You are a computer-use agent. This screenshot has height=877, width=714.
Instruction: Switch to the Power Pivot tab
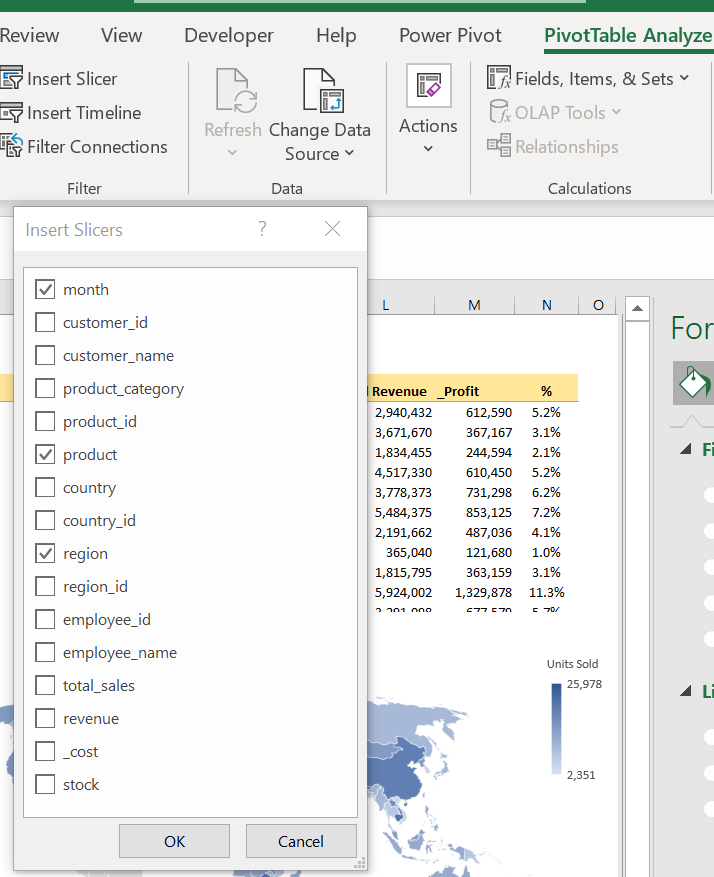pyautogui.click(x=450, y=35)
